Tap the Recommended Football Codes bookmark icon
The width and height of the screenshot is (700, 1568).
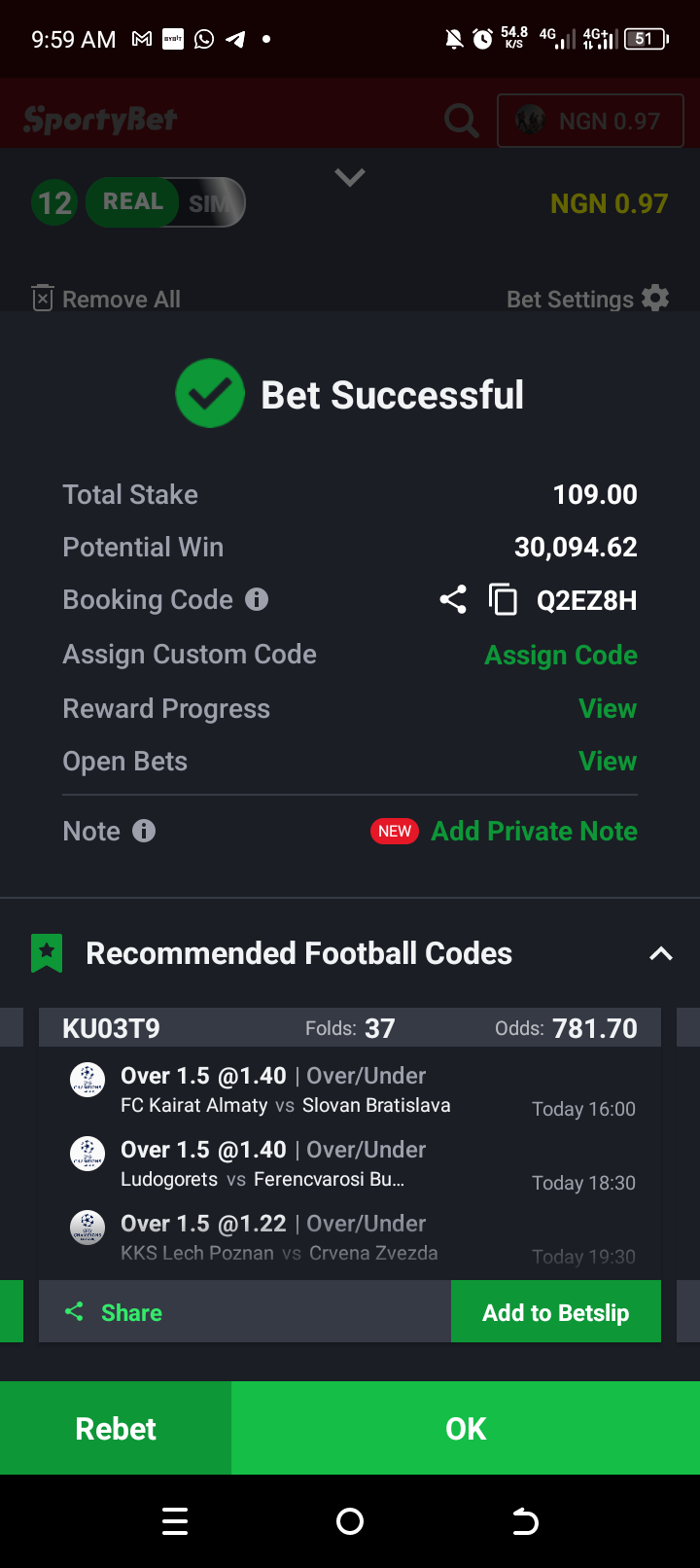[x=47, y=953]
